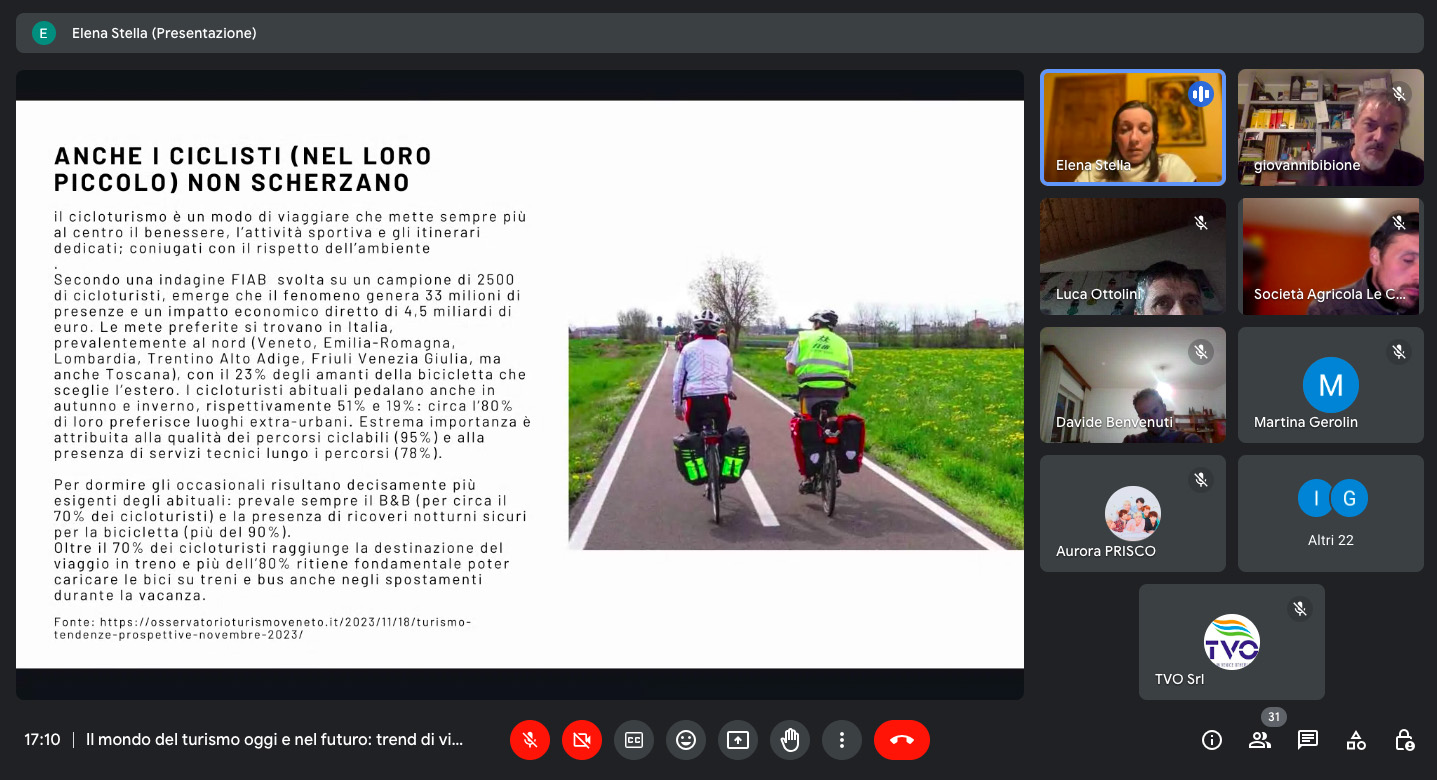The width and height of the screenshot is (1437, 780).
Task: Toggle closed captions
Action: 634,740
